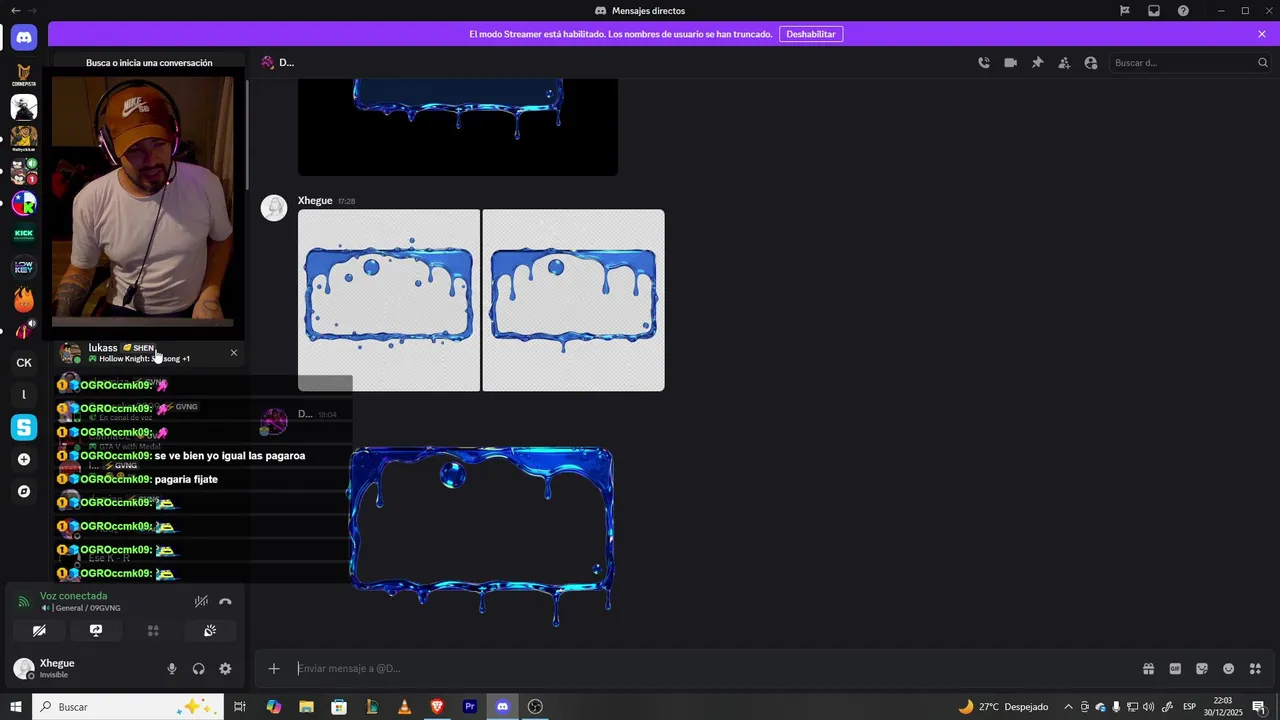Add a server with plus icon
Image resolution: width=1280 pixels, height=720 pixels.
[x=24, y=459]
